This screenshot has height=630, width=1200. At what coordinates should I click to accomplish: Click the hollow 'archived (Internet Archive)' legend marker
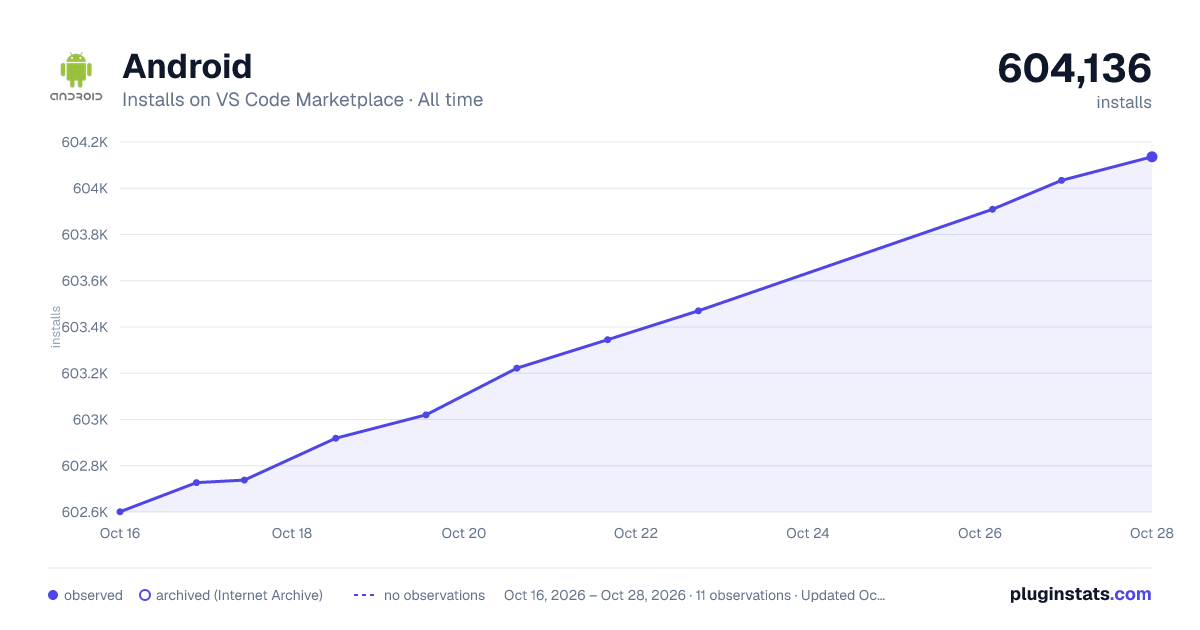coord(144,595)
